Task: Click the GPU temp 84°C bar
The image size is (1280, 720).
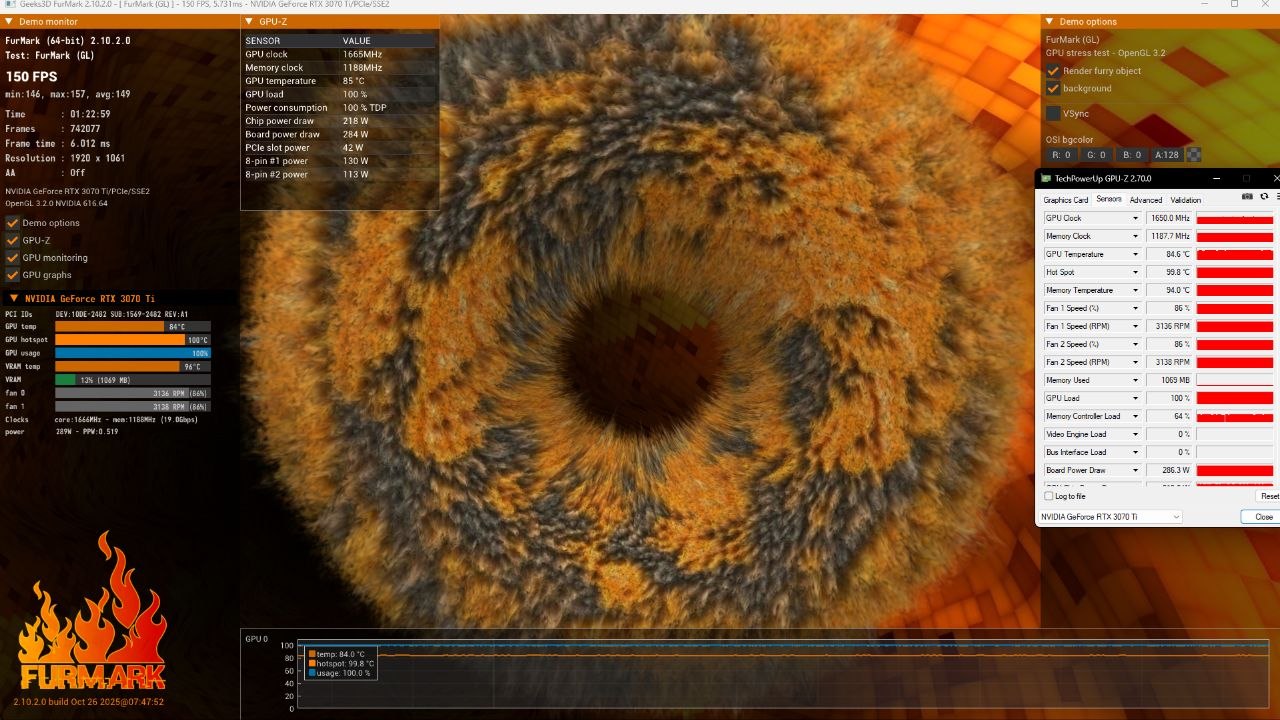Action: coord(132,326)
